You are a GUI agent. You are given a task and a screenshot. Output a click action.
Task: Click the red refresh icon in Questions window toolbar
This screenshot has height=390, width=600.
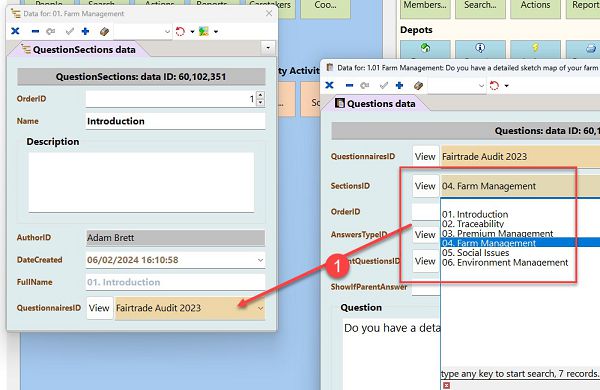[494, 85]
